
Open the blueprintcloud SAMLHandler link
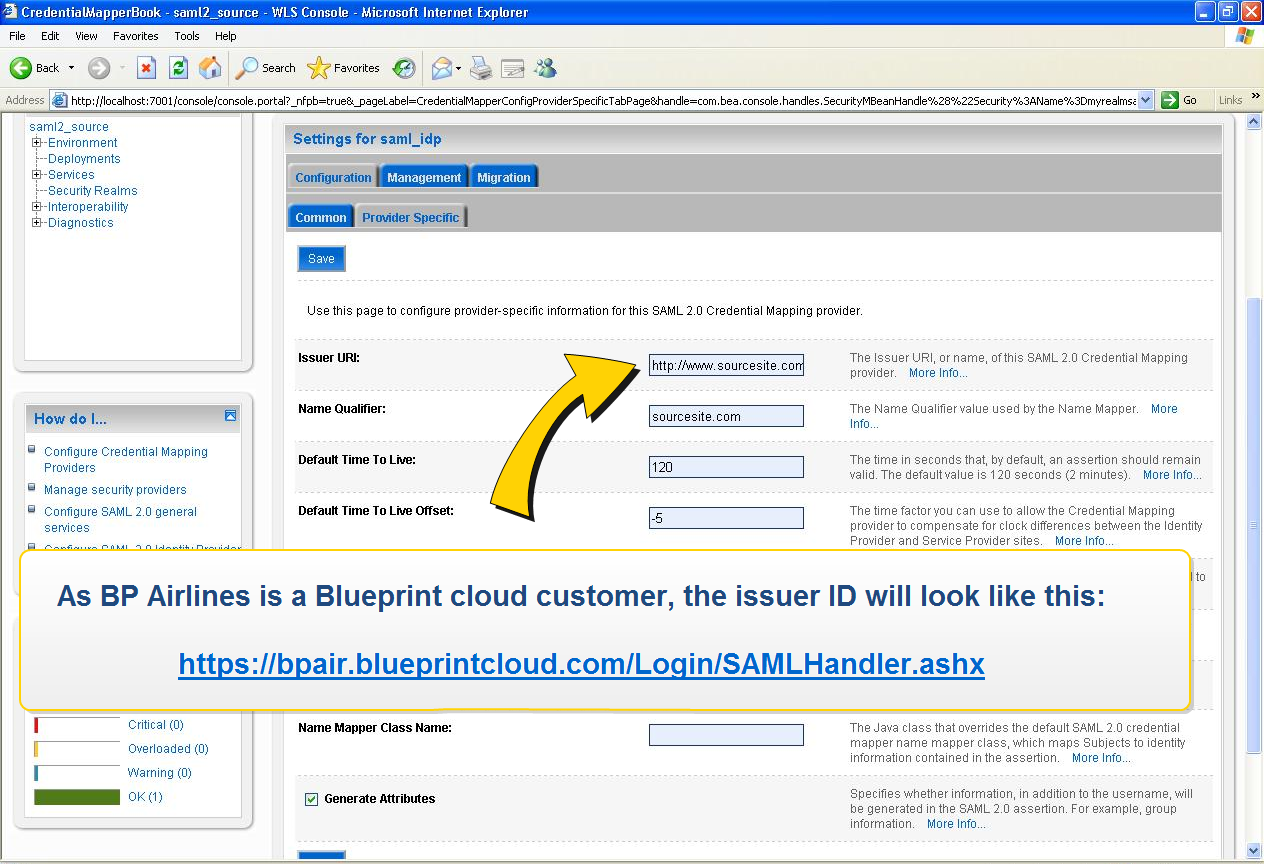pos(582,663)
